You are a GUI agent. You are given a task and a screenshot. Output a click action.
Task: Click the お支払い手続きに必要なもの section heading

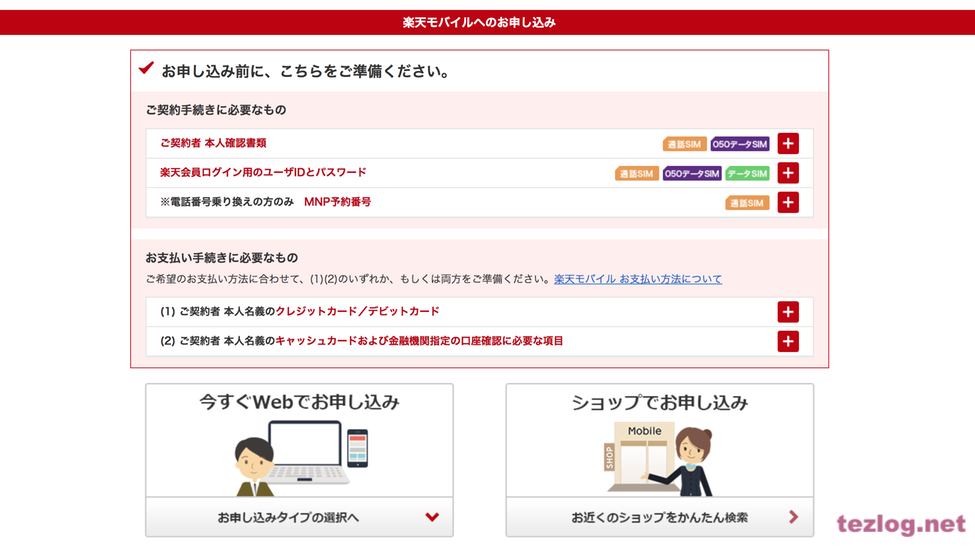point(221,257)
